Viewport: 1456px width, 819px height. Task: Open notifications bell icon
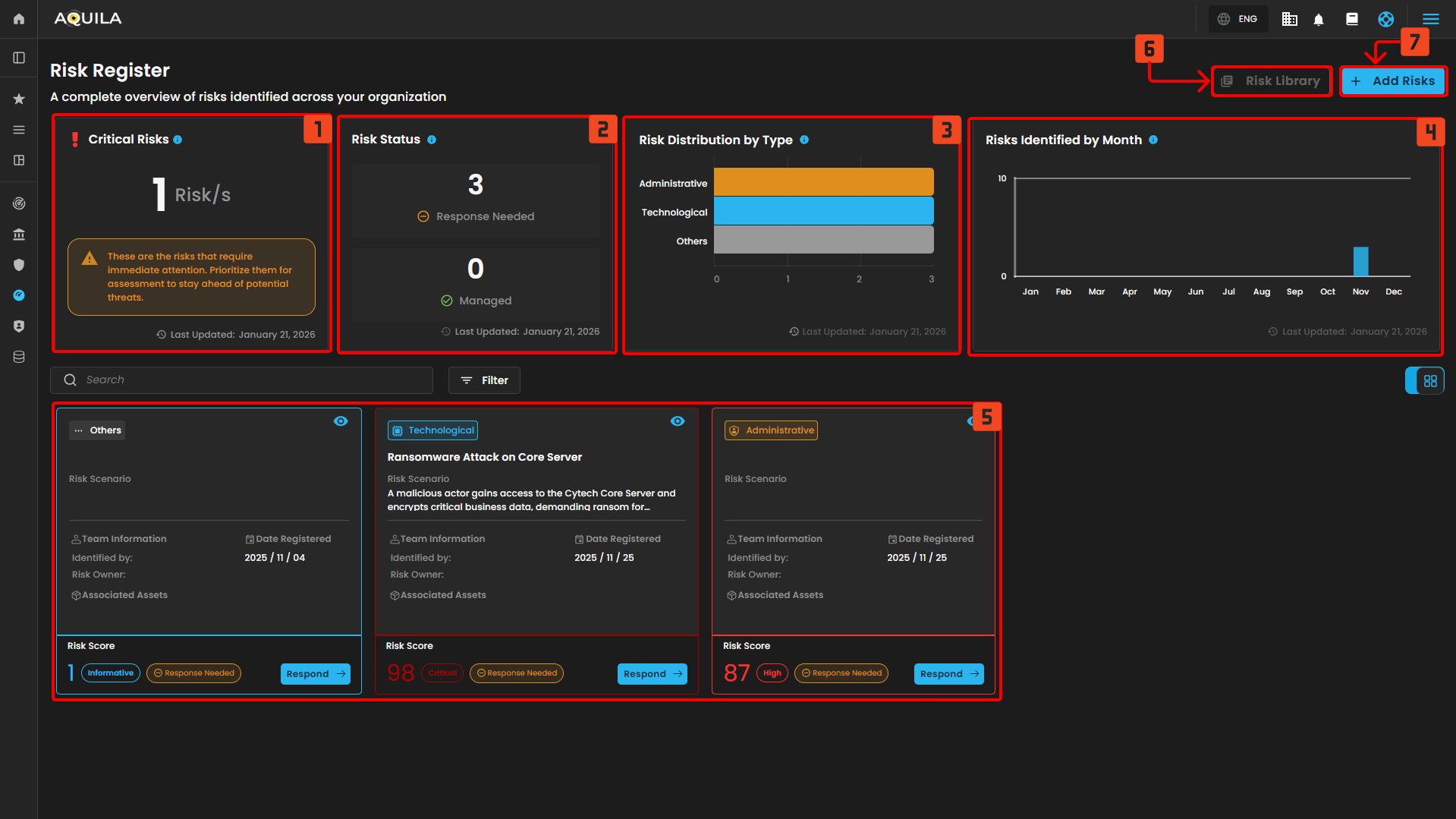click(1319, 20)
